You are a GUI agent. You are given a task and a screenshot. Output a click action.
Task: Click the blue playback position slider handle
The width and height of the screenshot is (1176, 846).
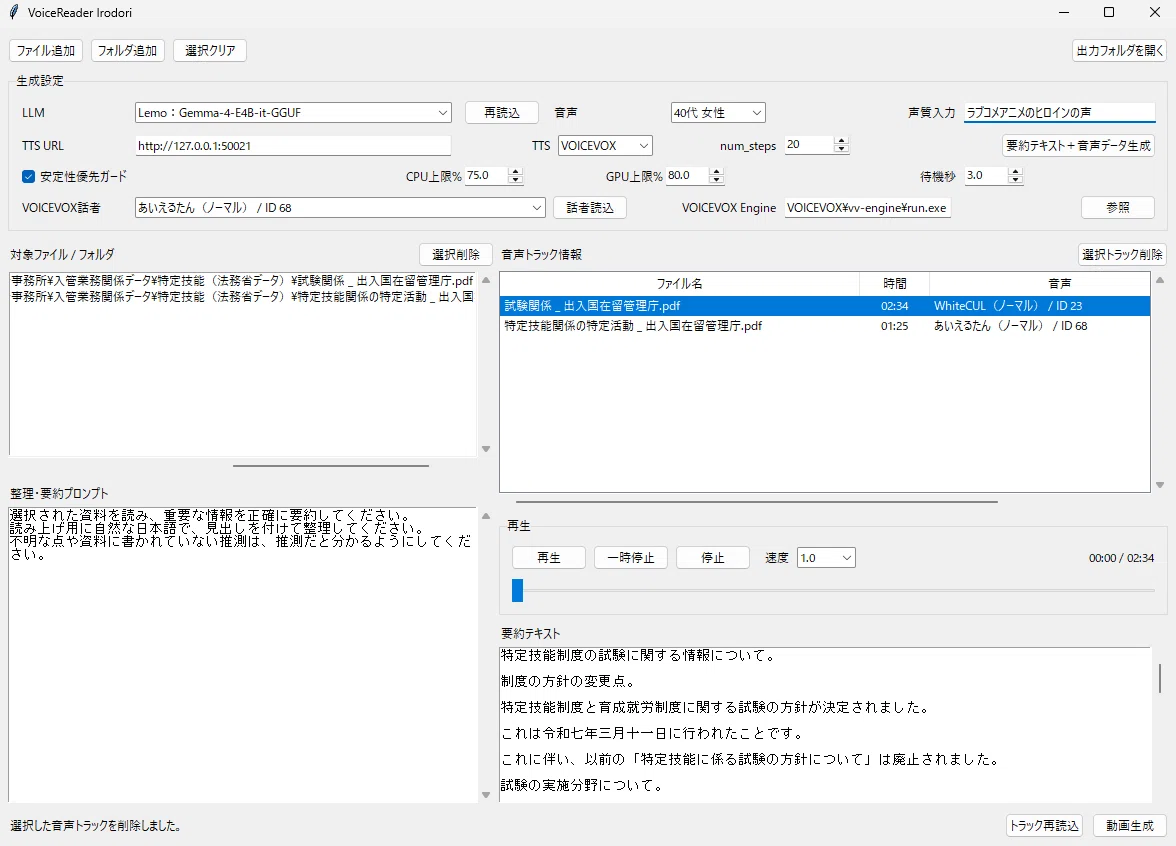tap(518, 590)
